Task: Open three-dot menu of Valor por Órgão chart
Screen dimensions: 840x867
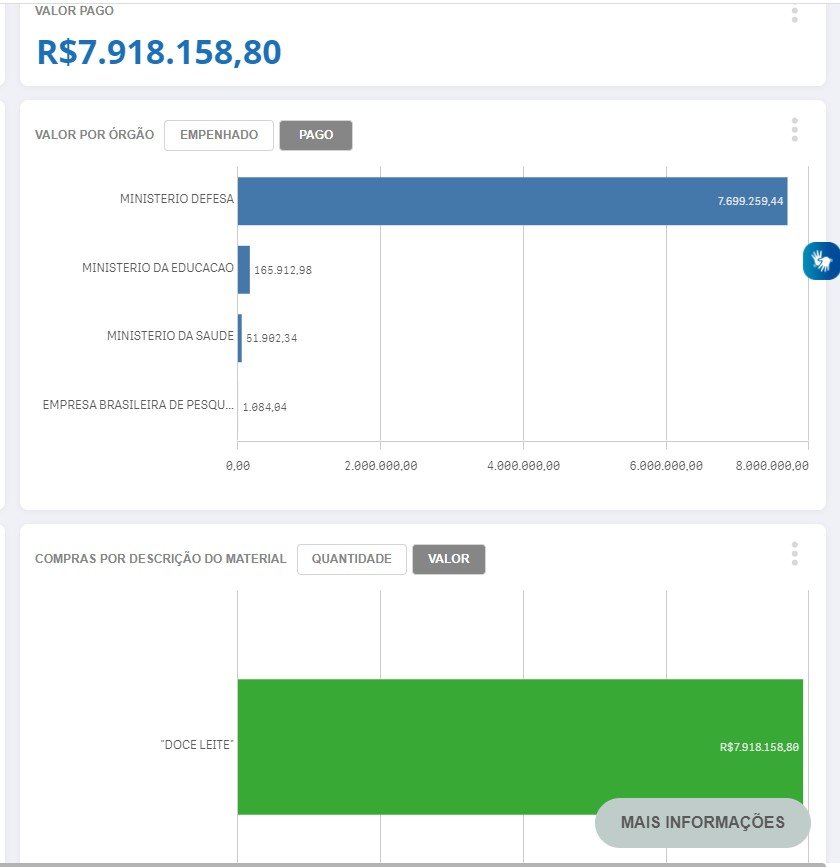Action: point(795,130)
